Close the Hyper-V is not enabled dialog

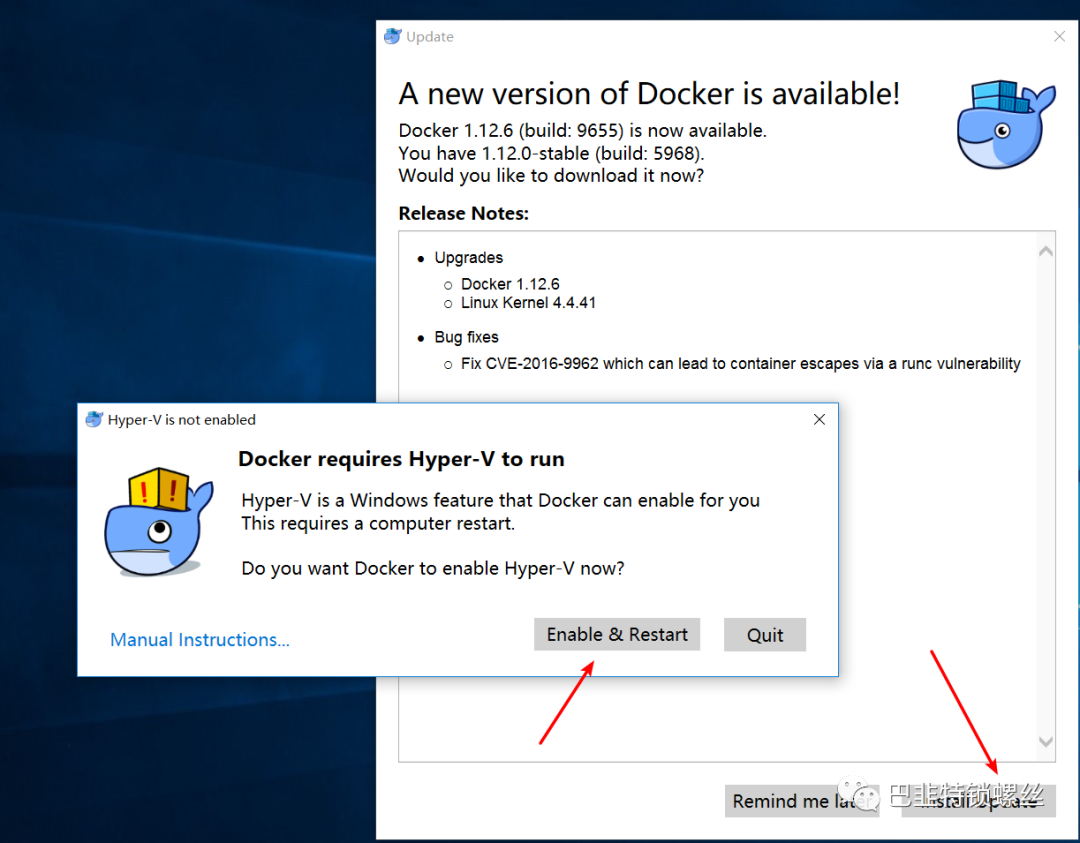pyautogui.click(x=819, y=419)
